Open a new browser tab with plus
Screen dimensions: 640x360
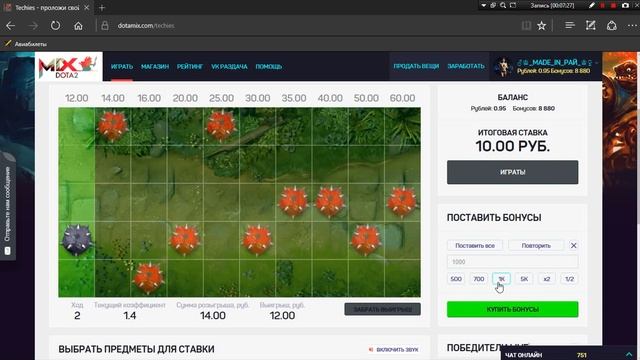pos(102,7)
